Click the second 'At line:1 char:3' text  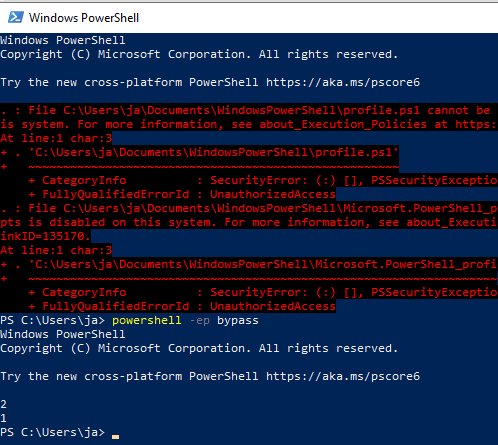coord(56,250)
